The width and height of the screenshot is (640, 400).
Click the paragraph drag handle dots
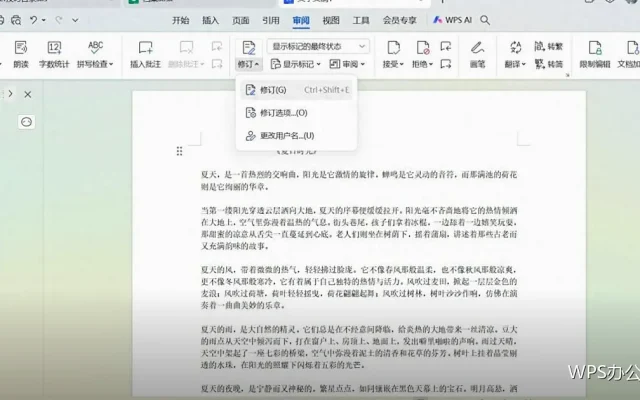coord(179,151)
